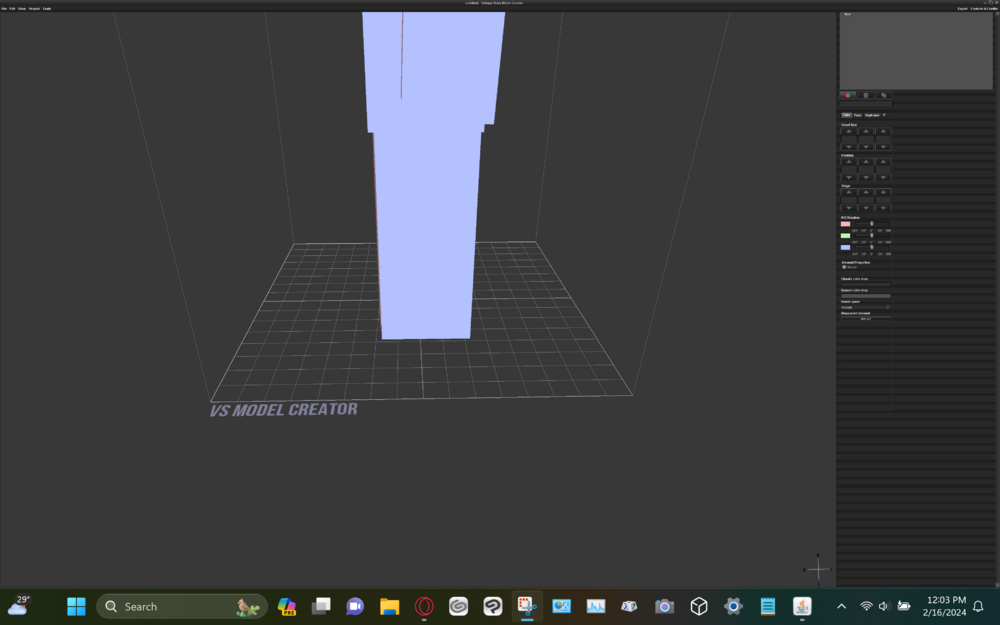Open the color picker wheel icon
Screen dimensions: 1000x625
pos(847,95)
